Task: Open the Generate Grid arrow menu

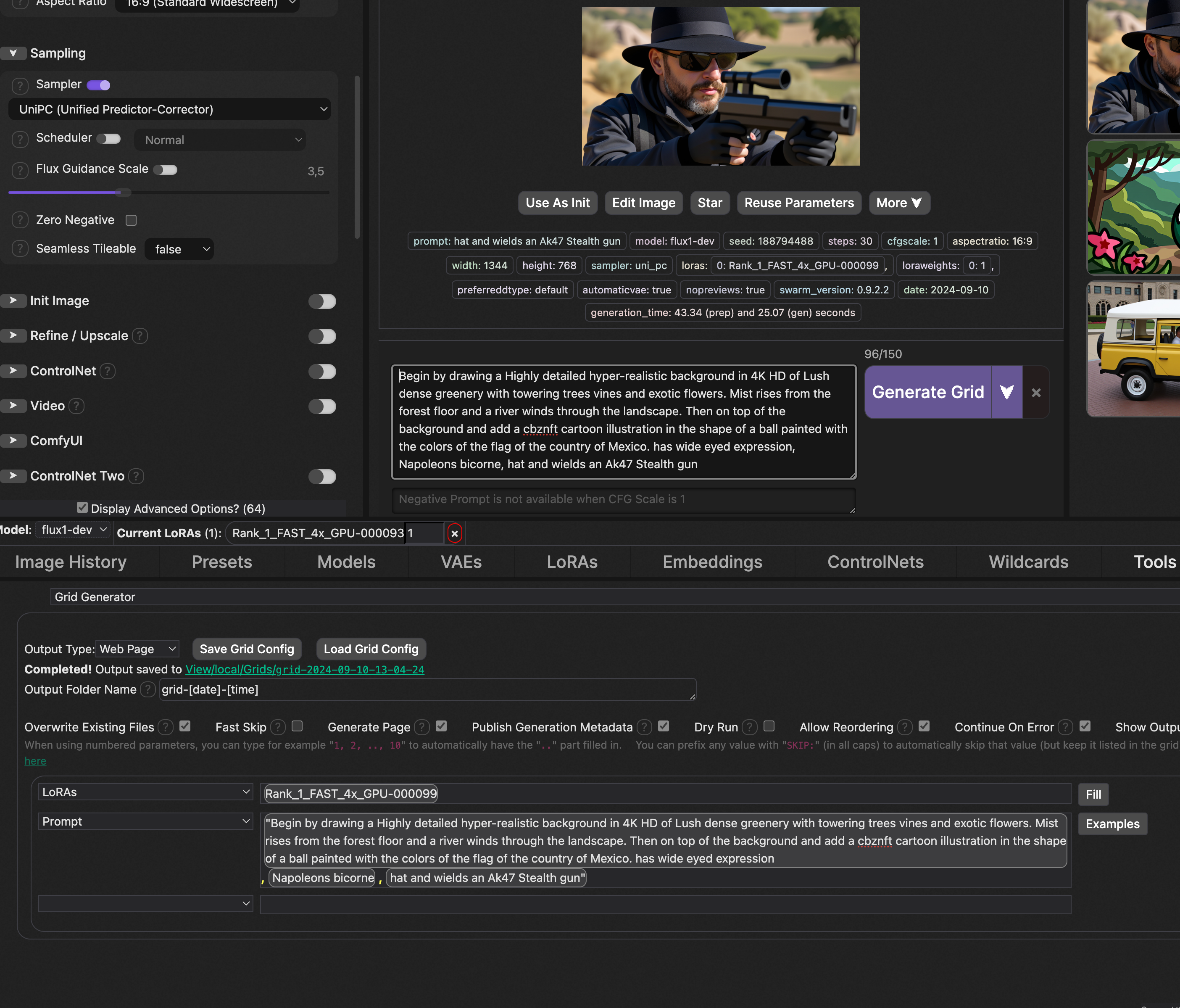Action: pyautogui.click(x=1006, y=393)
